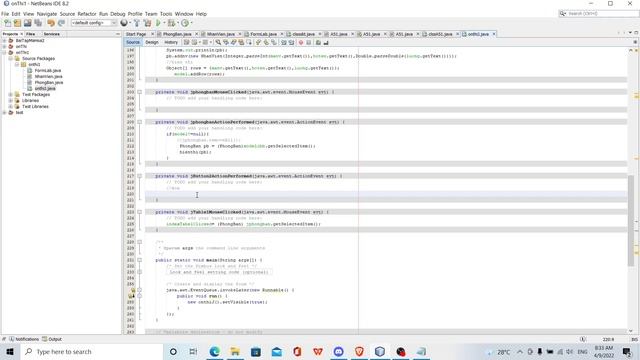Select NhanVien.java in the Projects tree
The image size is (640, 360).
48,76
